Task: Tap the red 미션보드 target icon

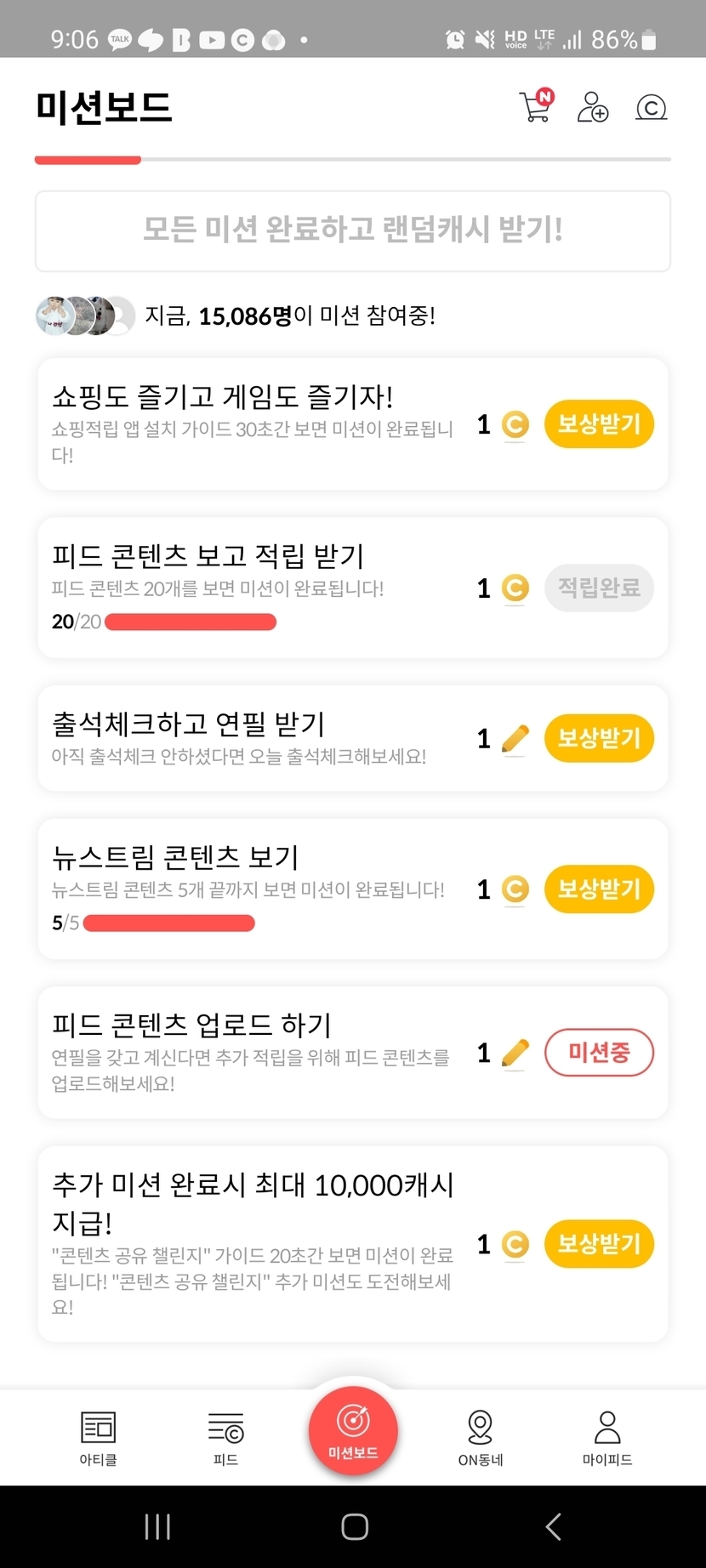Action: (x=353, y=1429)
